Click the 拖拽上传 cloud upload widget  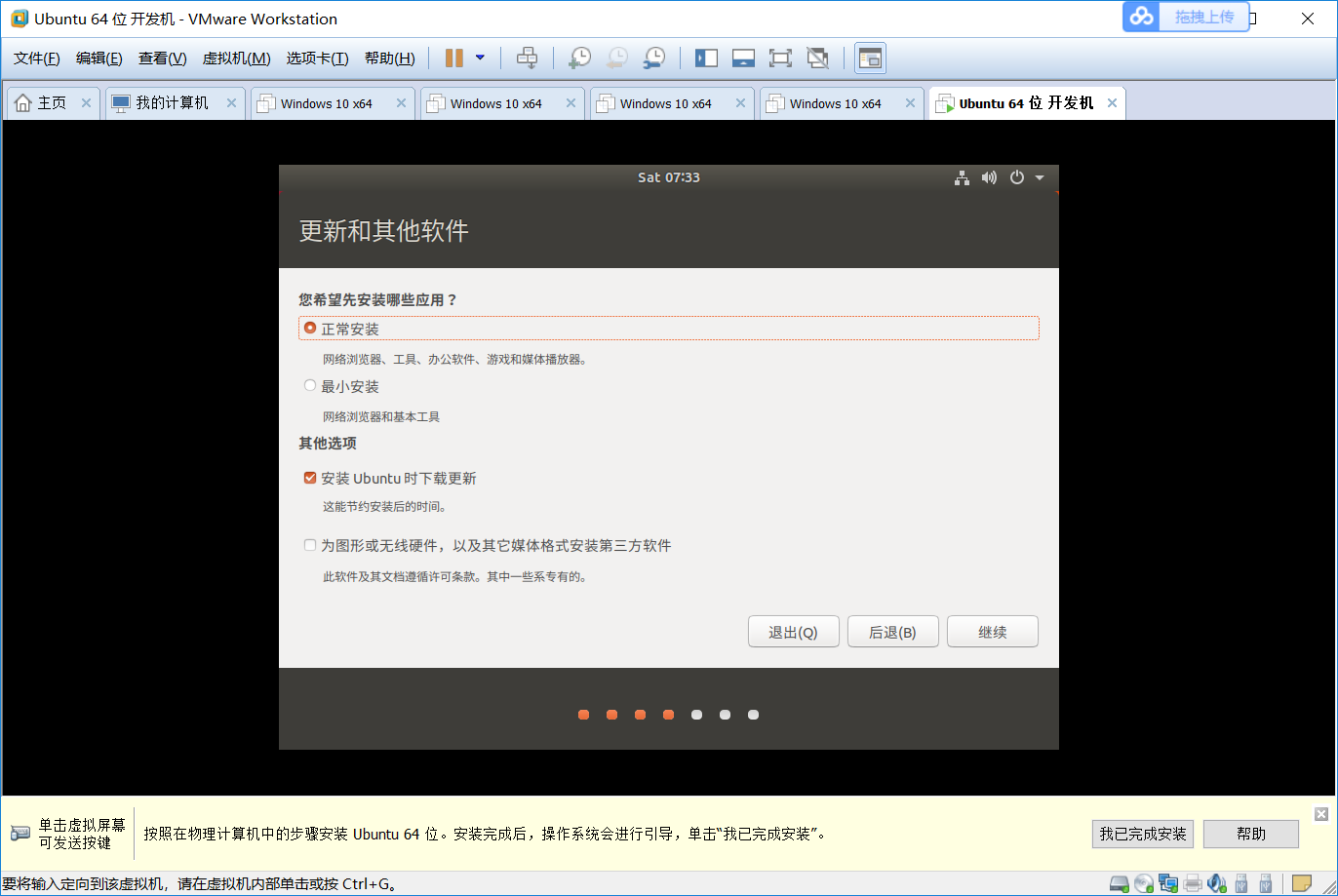[x=1186, y=17]
